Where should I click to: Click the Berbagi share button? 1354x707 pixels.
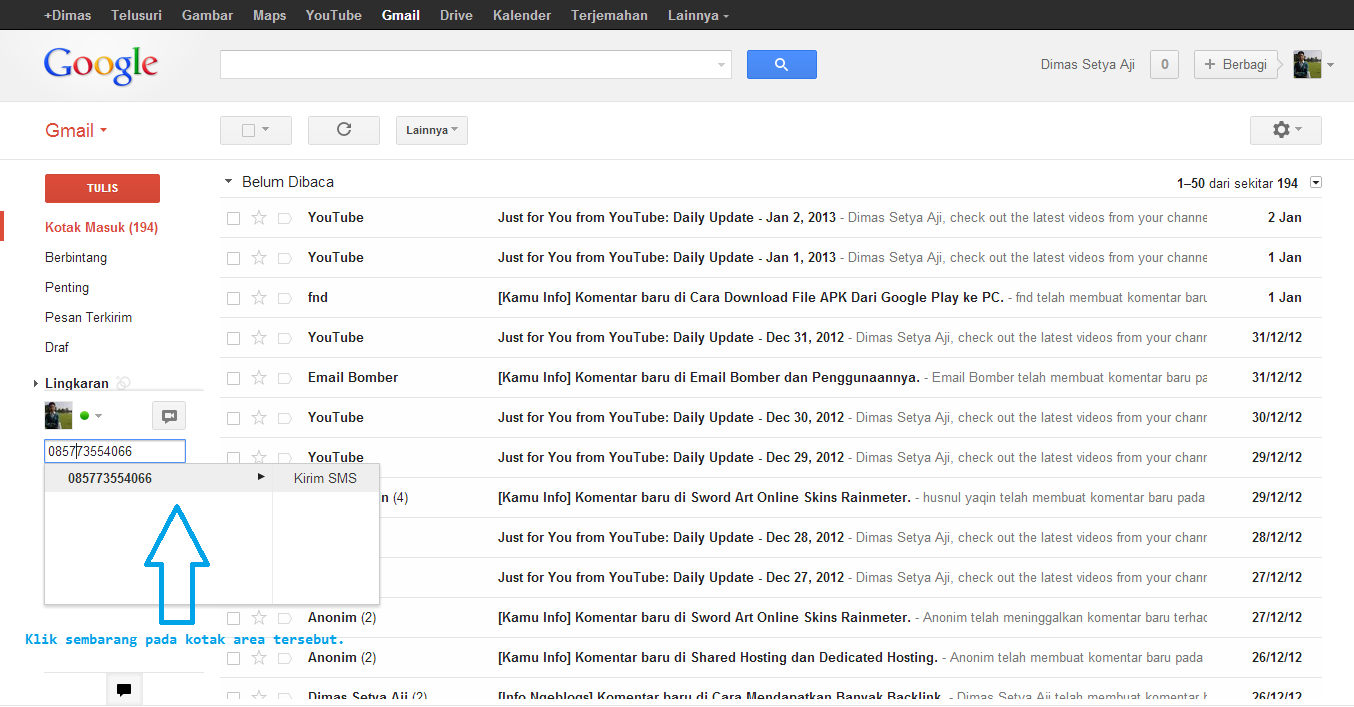[x=1236, y=64]
